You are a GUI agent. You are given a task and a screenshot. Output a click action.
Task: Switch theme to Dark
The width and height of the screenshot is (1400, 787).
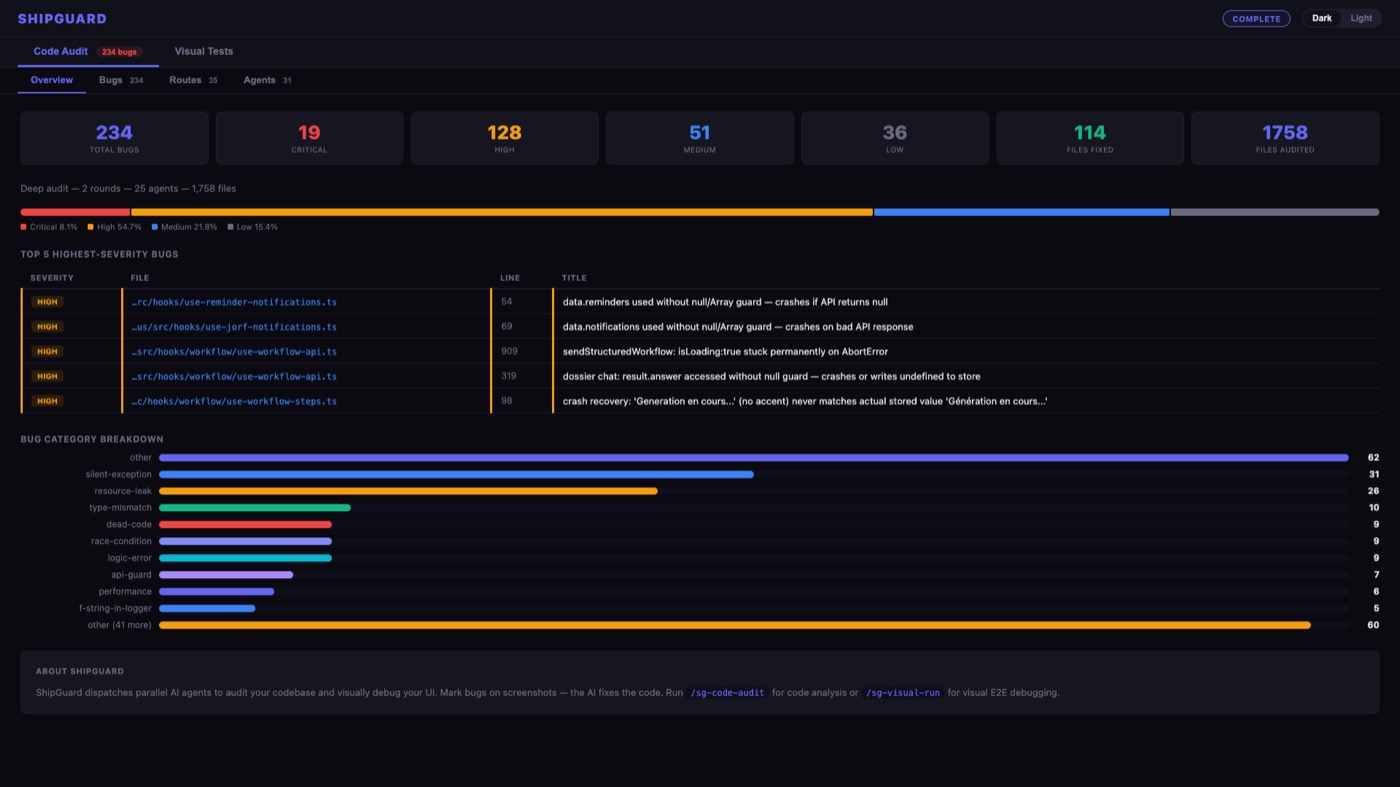click(1322, 18)
